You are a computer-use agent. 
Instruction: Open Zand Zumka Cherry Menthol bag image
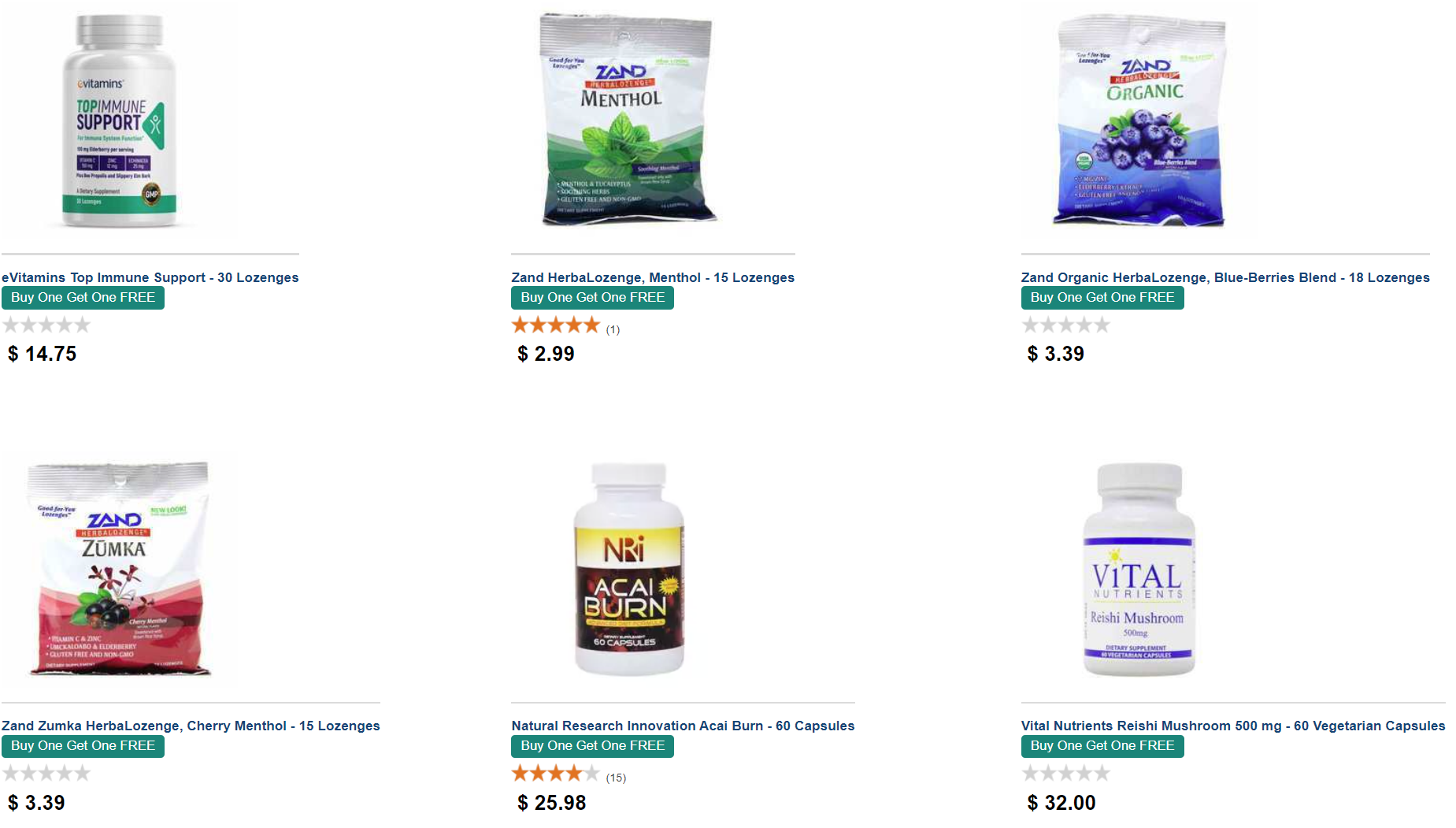[119, 568]
